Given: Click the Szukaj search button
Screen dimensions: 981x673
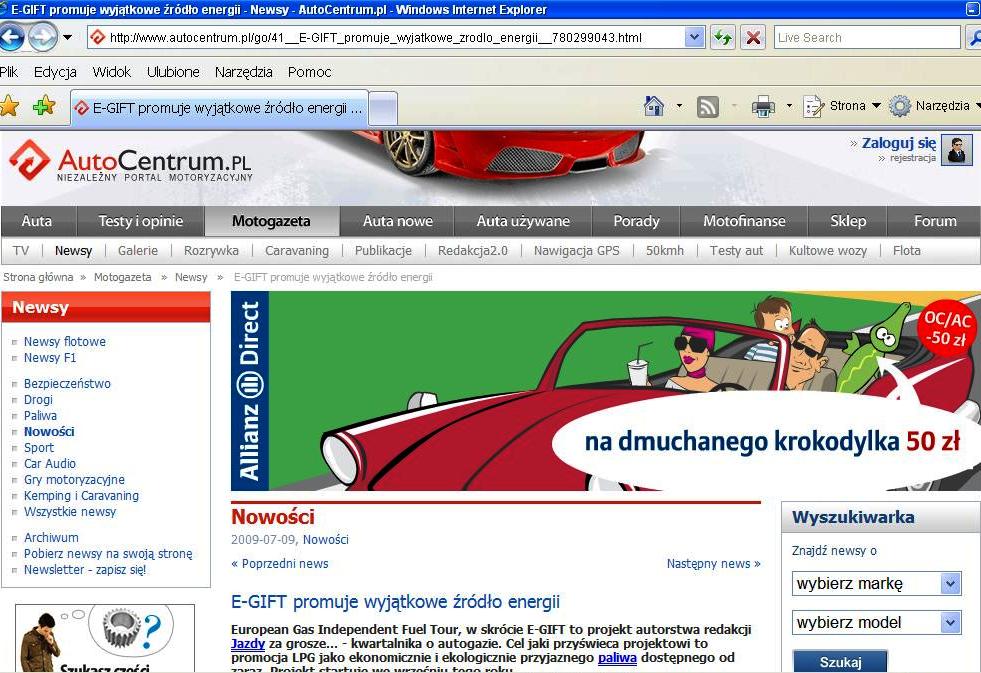Looking at the screenshot, I should pyautogui.click(x=840, y=662).
